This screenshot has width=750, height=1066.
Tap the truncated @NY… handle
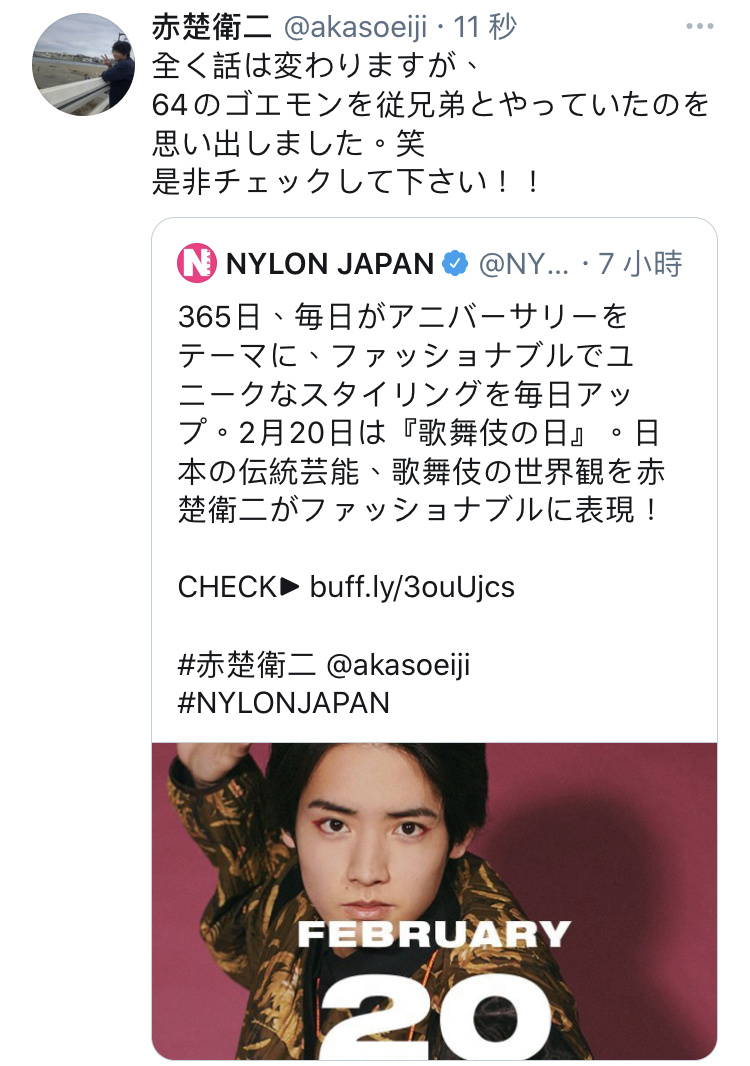524,264
